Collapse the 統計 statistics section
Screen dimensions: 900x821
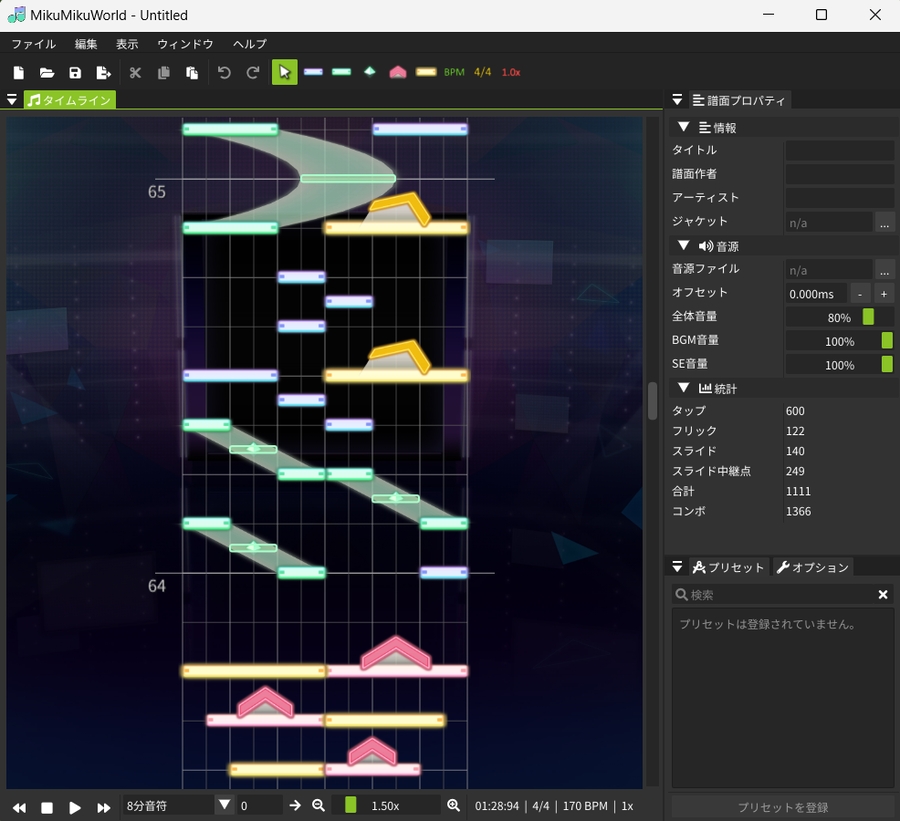(684, 388)
